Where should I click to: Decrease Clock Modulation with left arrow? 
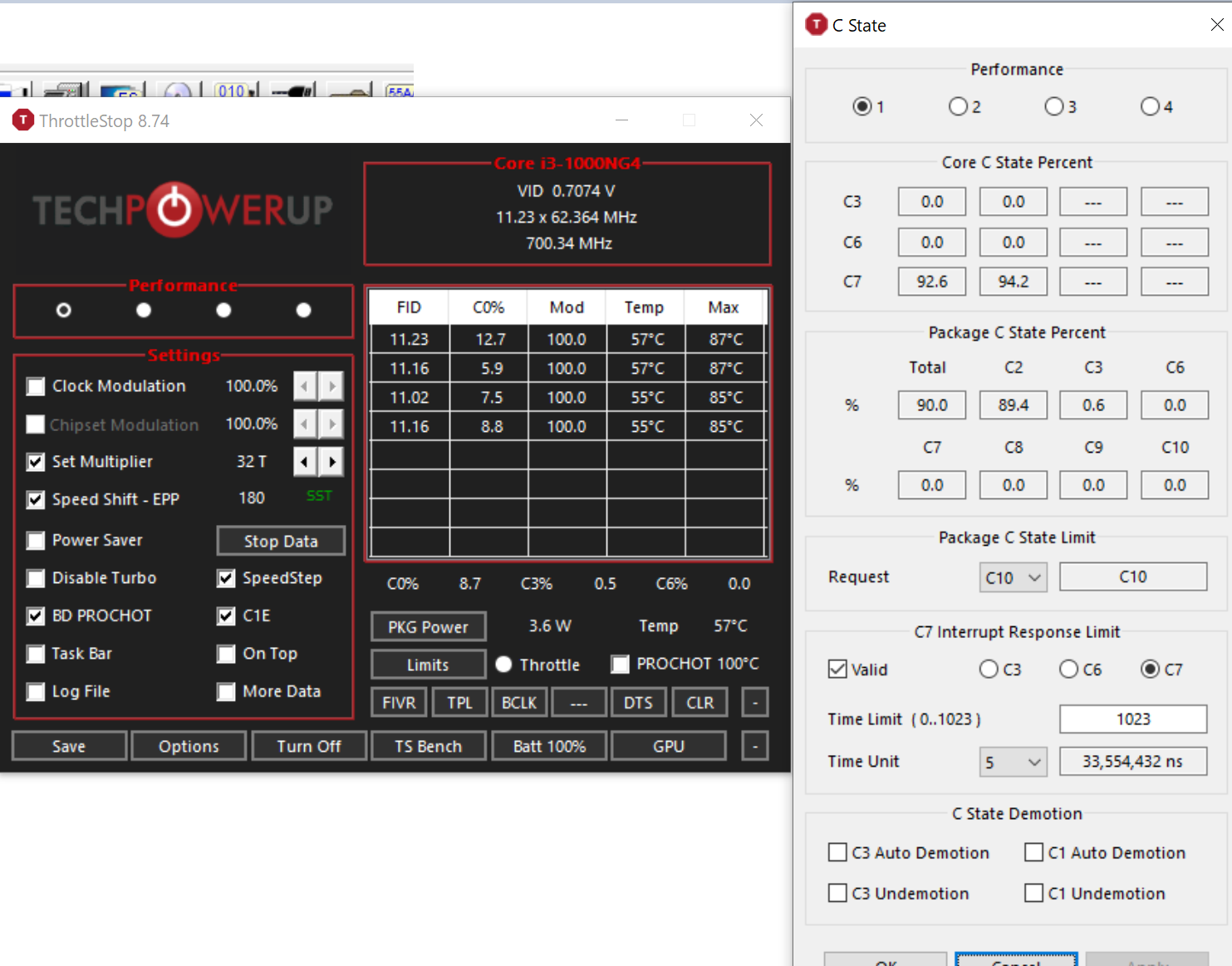coord(305,386)
